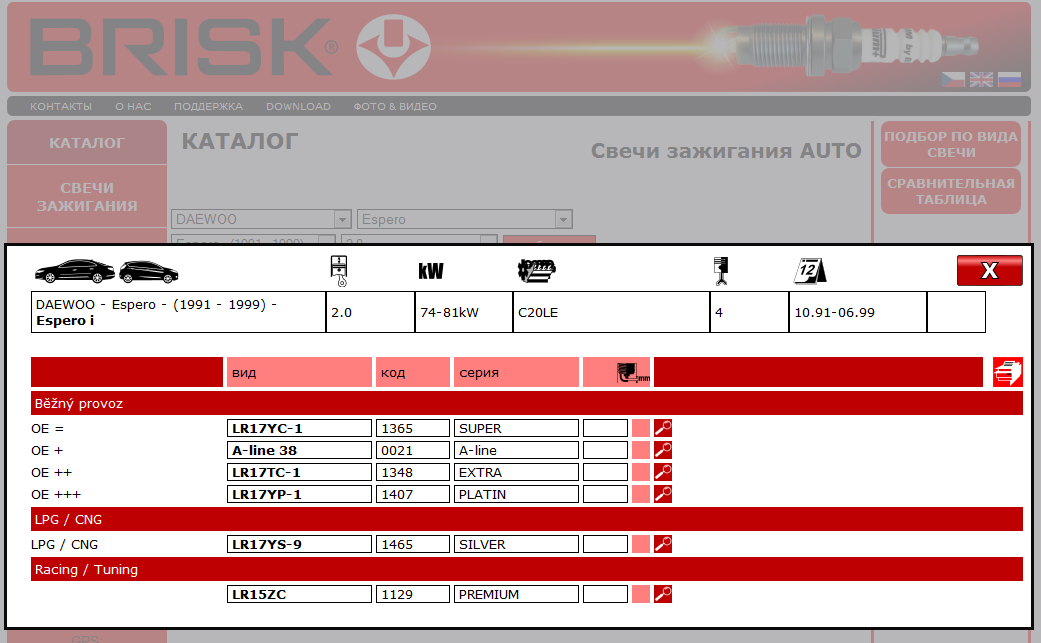
Task: Click the код column header
Action: point(413,372)
